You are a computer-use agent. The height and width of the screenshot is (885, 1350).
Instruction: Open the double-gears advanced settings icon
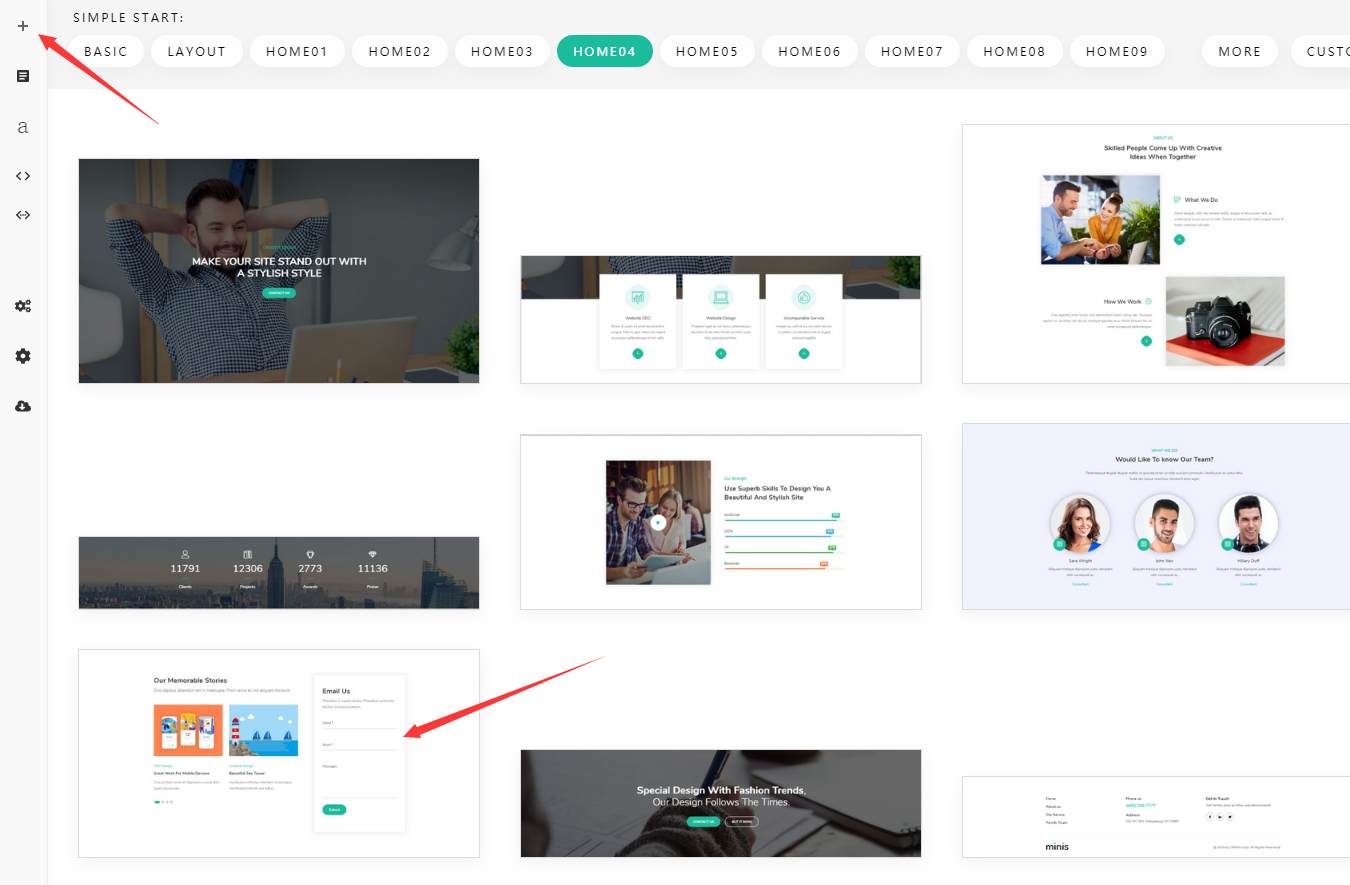(23, 306)
